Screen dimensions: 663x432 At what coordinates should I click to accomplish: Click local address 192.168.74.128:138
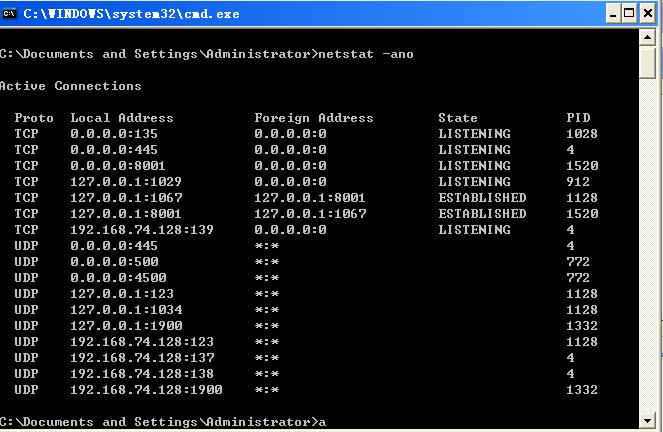[x=142, y=374]
